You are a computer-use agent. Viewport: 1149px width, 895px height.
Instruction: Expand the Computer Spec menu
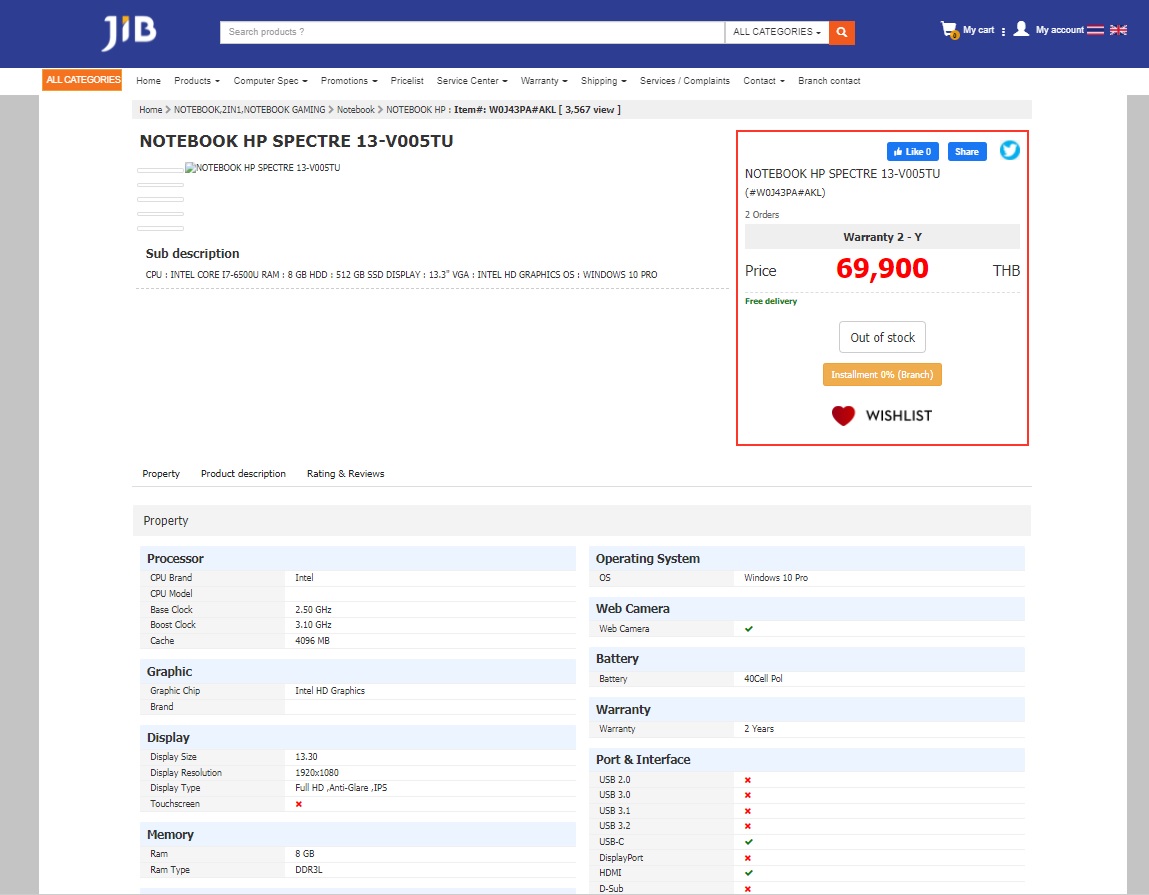[x=270, y=81]
